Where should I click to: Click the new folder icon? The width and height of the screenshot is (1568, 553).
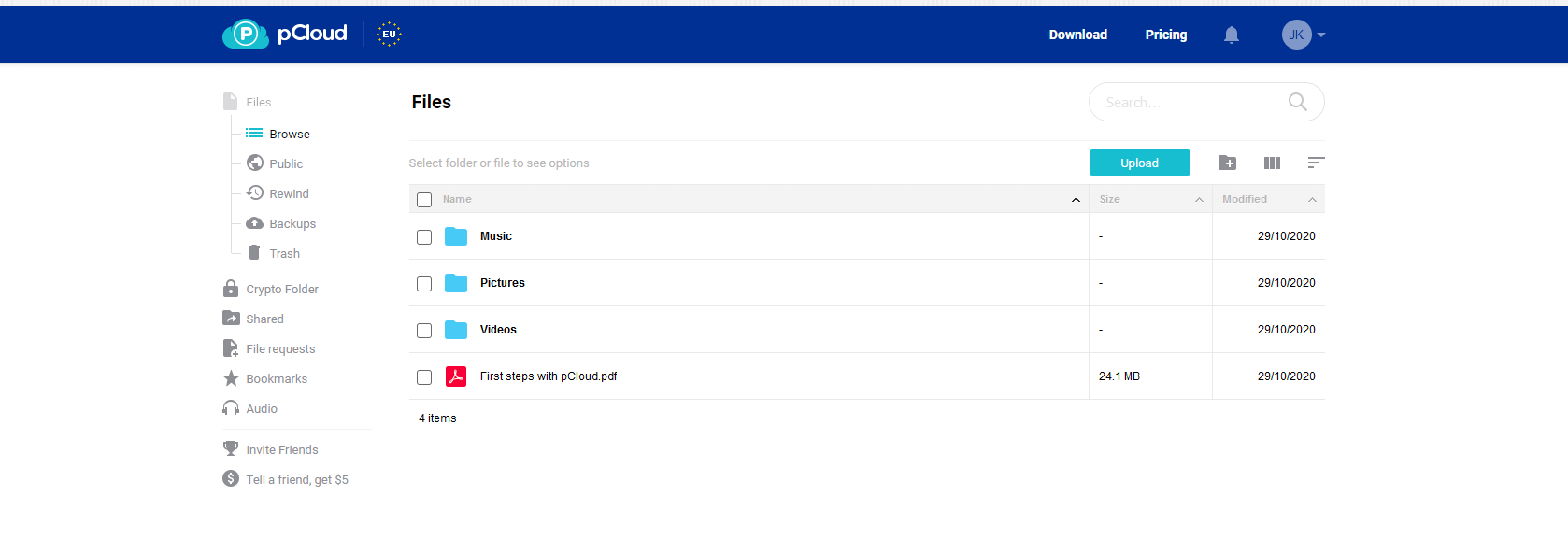[x=1228, y=163]
